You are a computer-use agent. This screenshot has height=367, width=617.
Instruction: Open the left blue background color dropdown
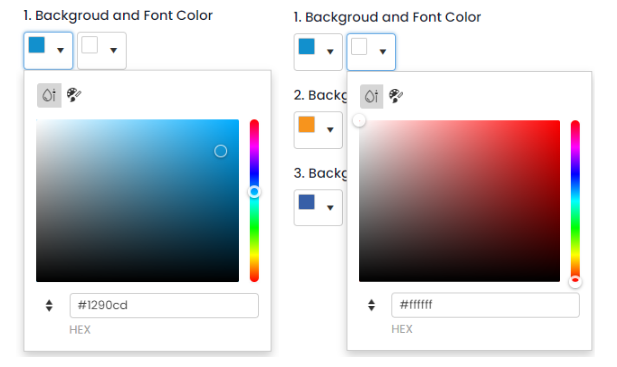[48, 51]
